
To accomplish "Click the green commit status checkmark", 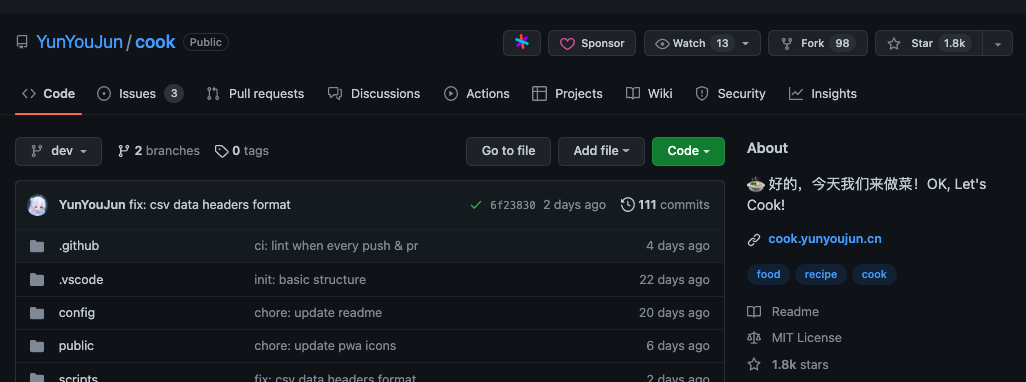I will click(x=476, y=205).
